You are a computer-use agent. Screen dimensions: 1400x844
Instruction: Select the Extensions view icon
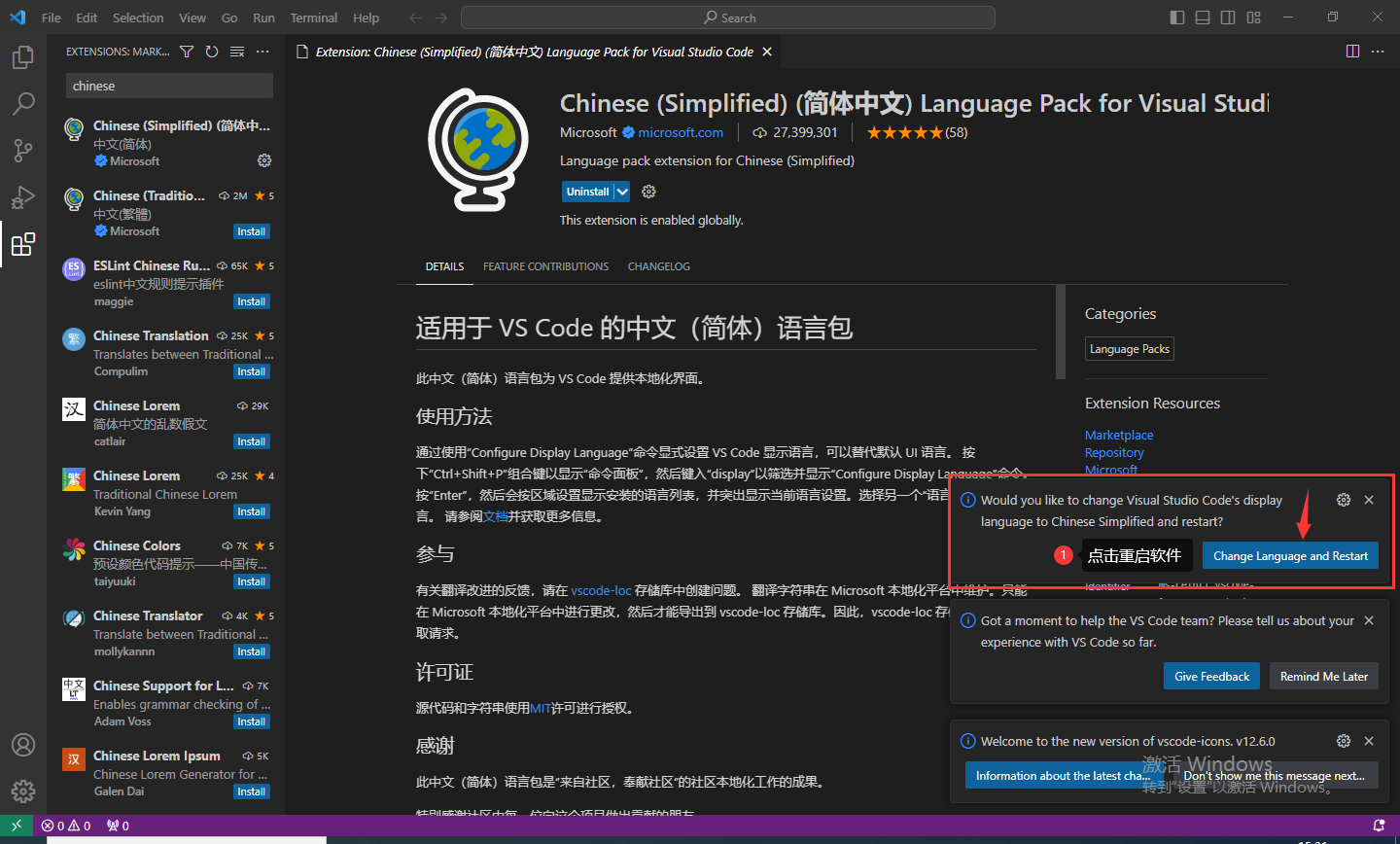click(23, 243)
